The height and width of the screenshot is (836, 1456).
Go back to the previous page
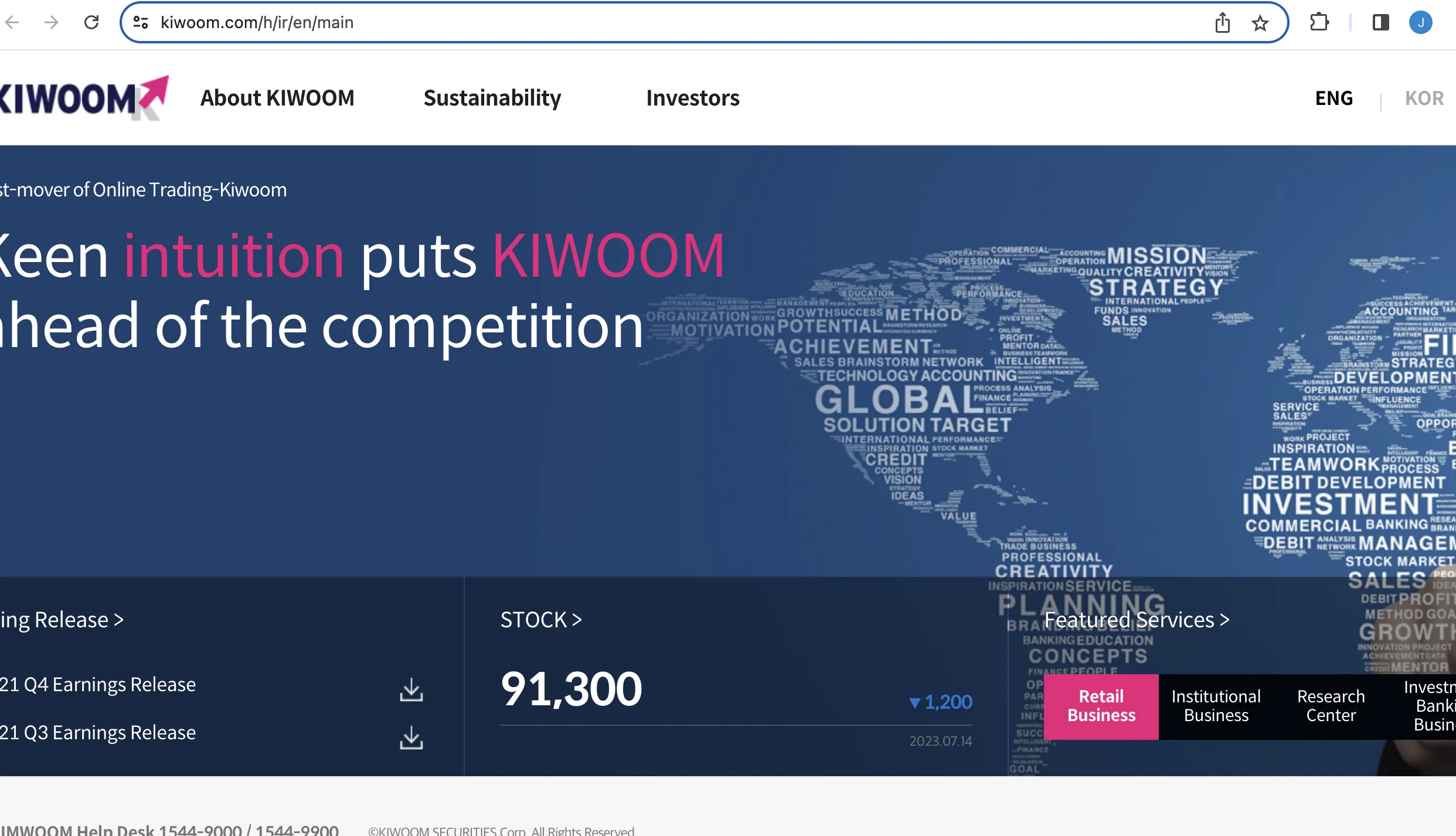coord(12,22)
